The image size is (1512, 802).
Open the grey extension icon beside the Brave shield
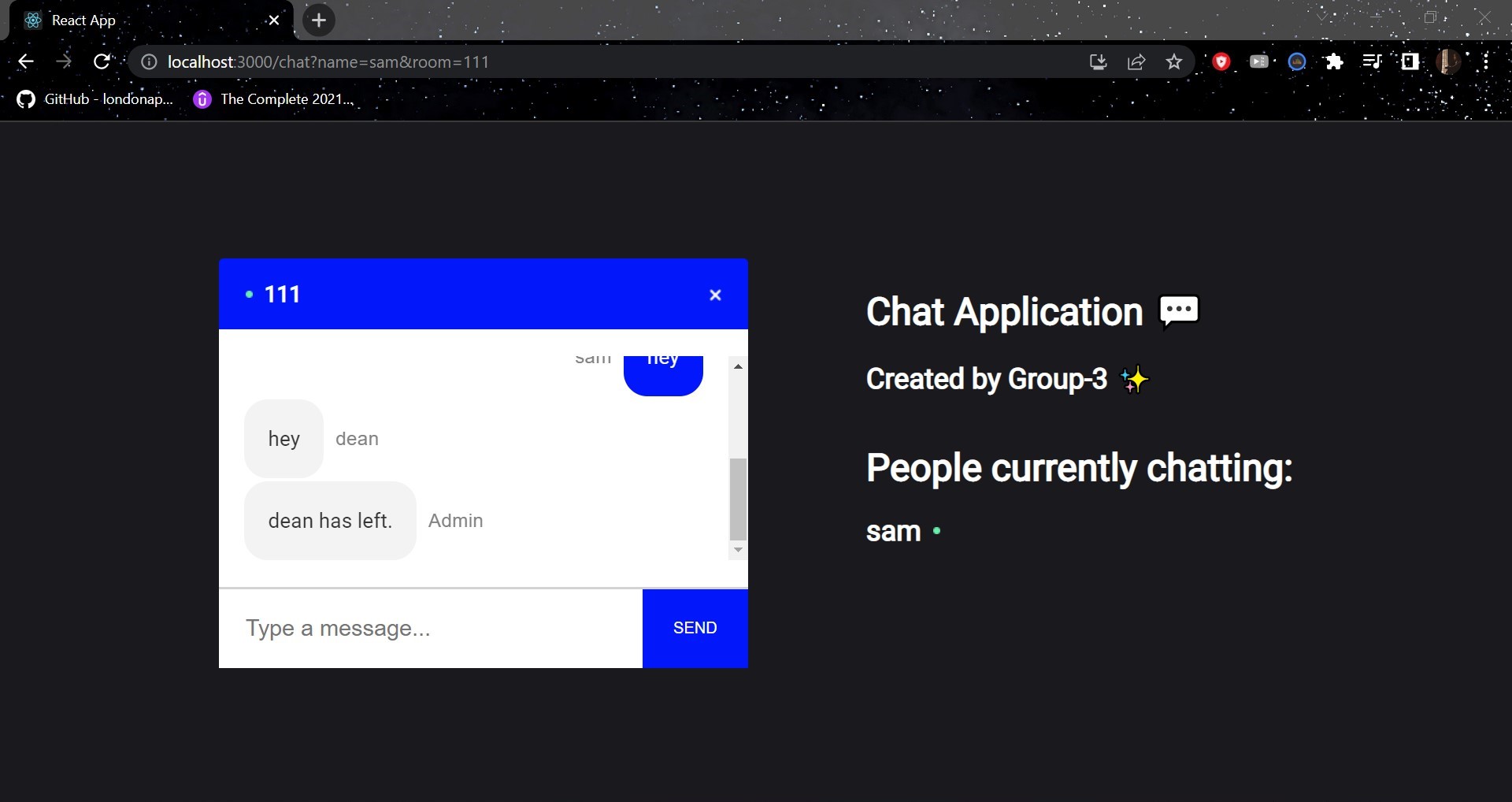tap(1259, 61)
